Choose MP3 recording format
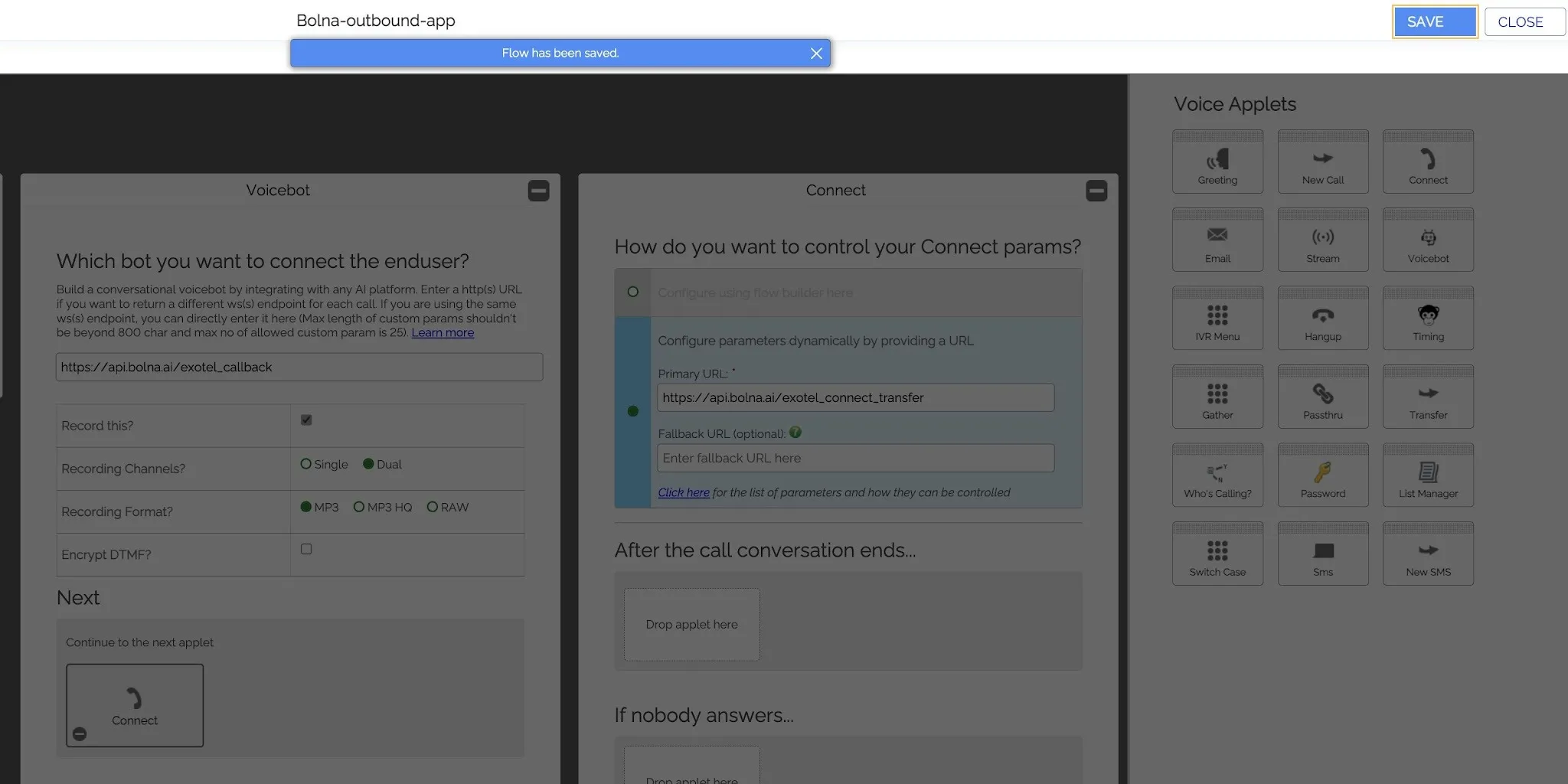Image resolution: width=1568 pixels, height=784 pixels. coord(306,507)
